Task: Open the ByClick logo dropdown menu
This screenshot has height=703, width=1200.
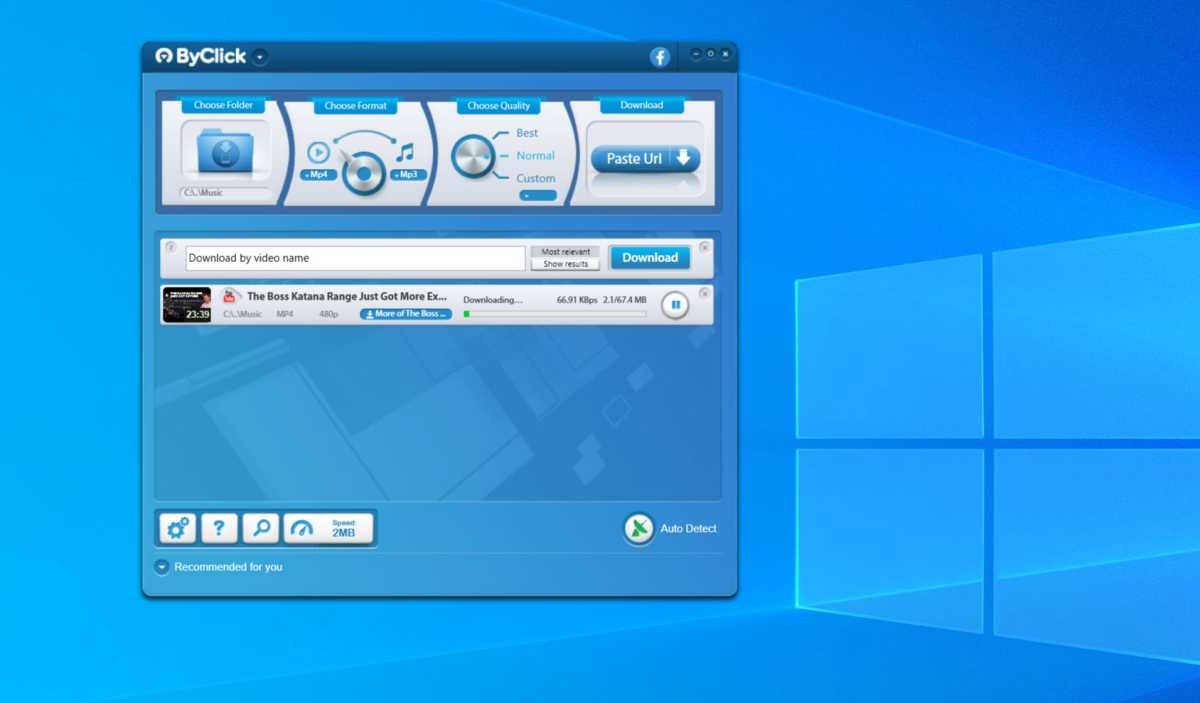Action: pos(260,57)
